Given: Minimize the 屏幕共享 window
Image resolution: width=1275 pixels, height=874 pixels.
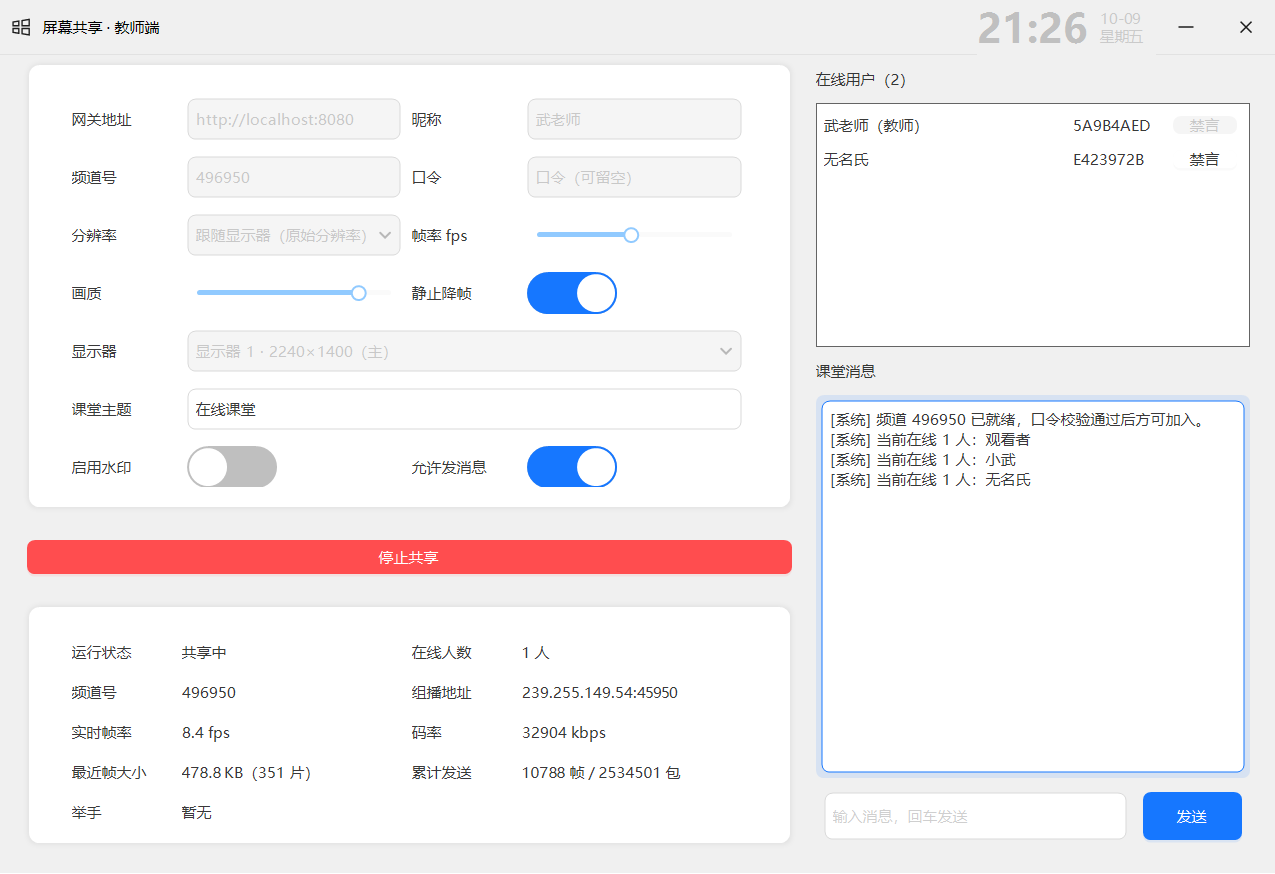Looking at the screenshot, I should 1186,27.
